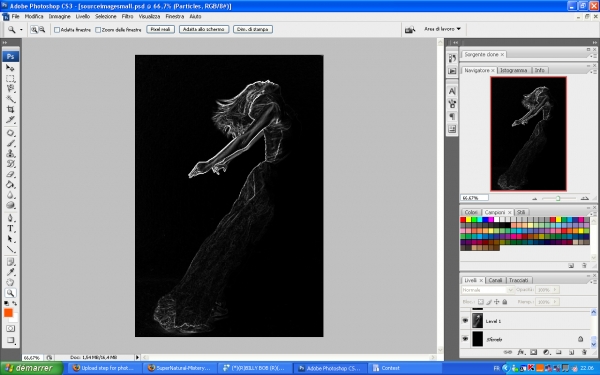Select the Lasso tool
This screenshot has height=375, width=600.
pos(10,89)
